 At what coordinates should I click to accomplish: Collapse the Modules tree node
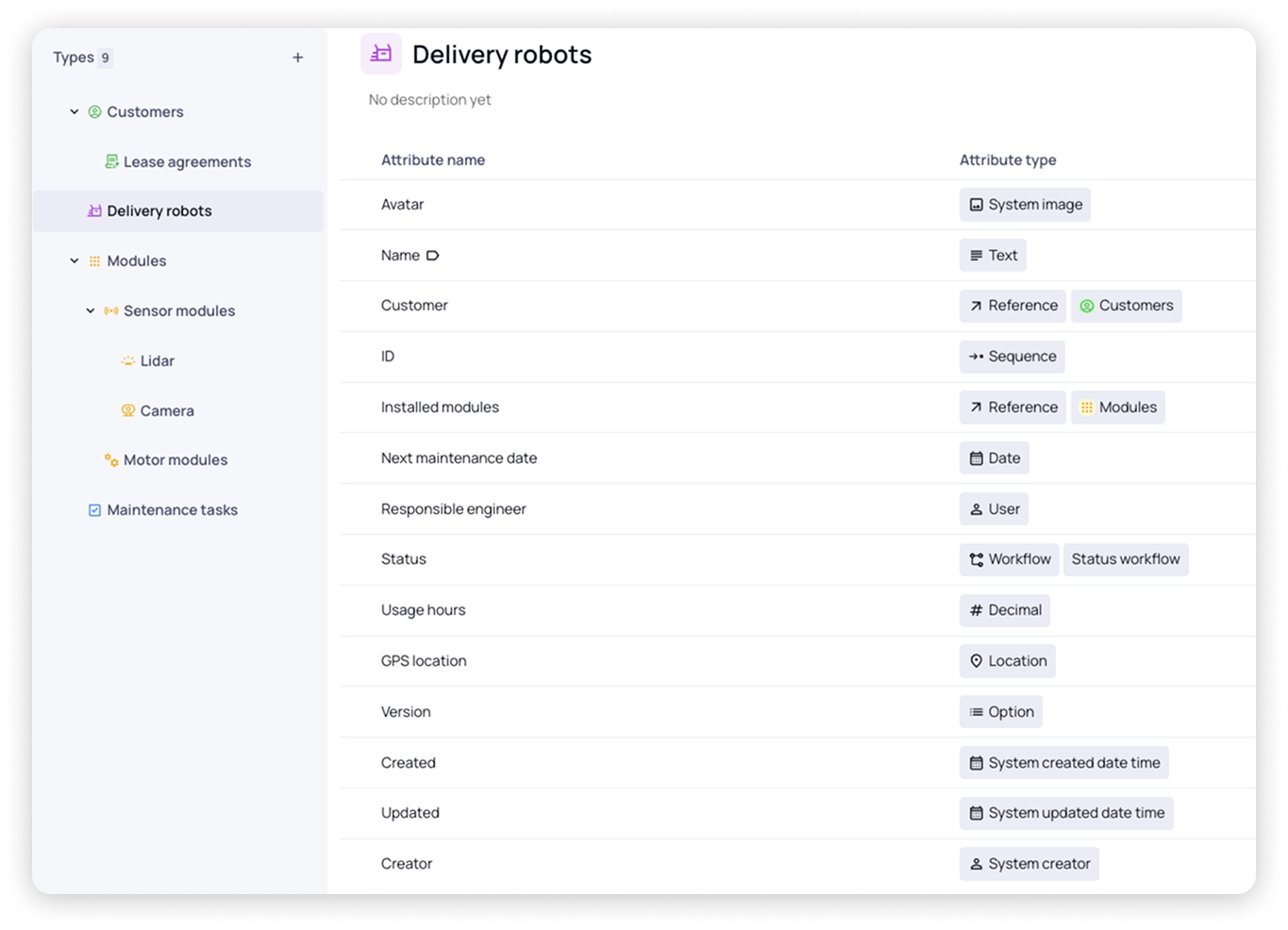click(75, 261)
